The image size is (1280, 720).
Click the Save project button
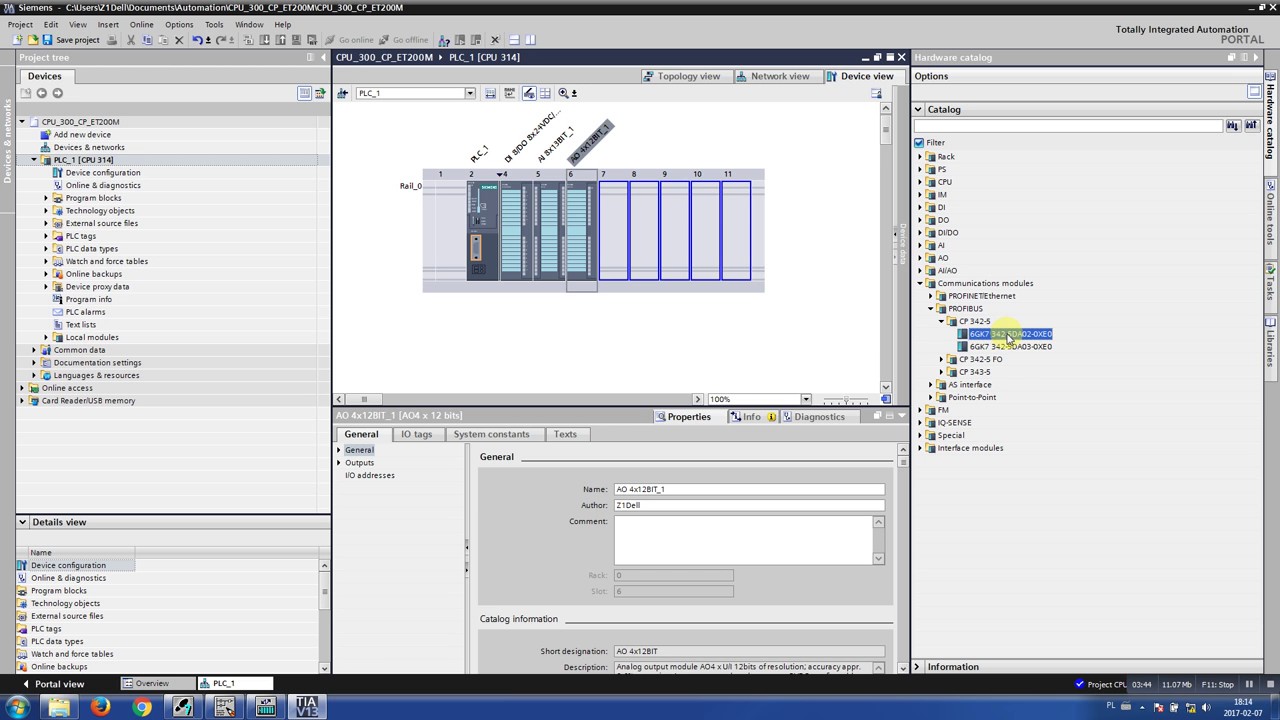coord(71,40)
